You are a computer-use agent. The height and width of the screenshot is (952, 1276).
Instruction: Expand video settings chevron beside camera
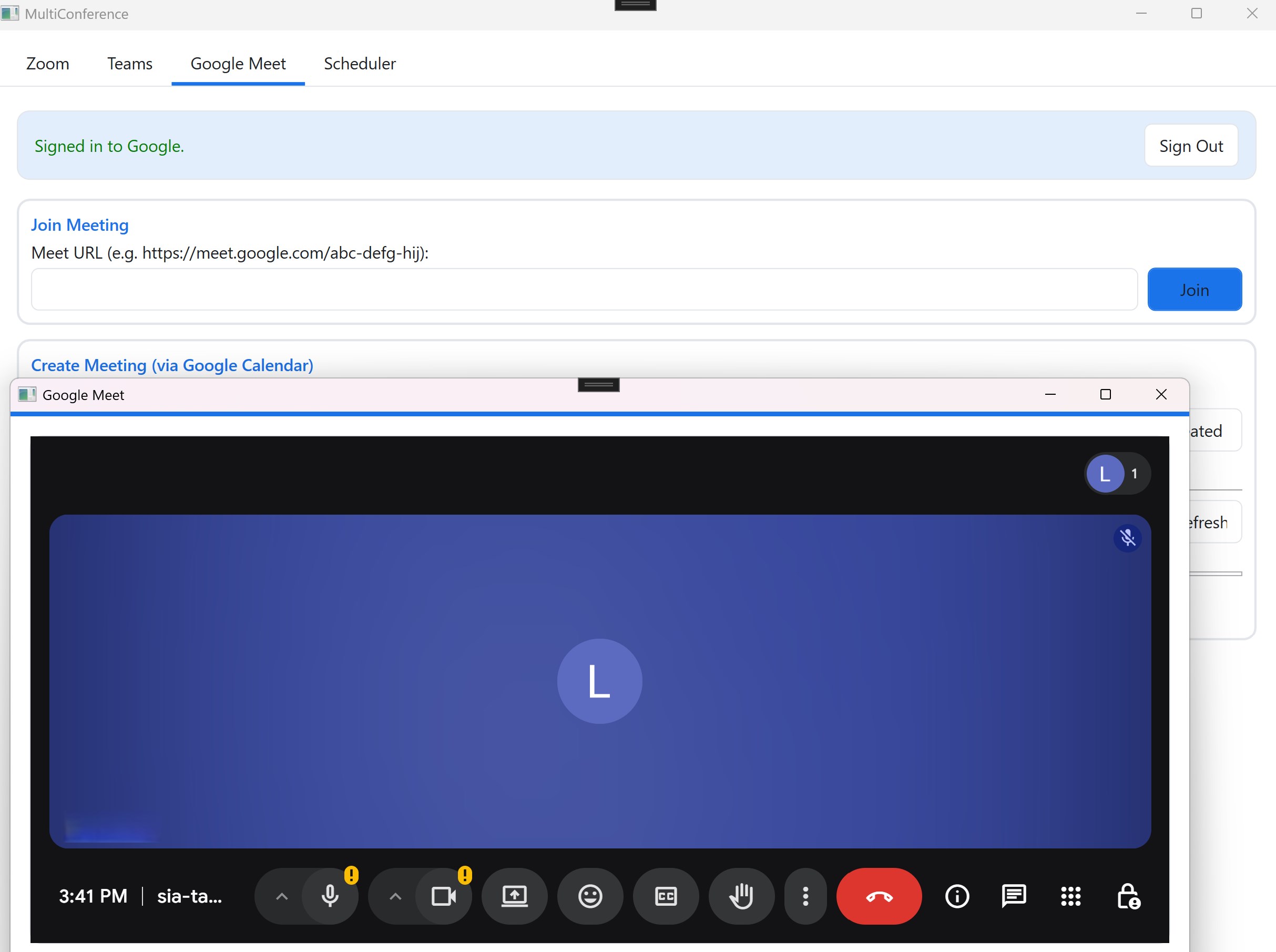(x=395, y=896)
